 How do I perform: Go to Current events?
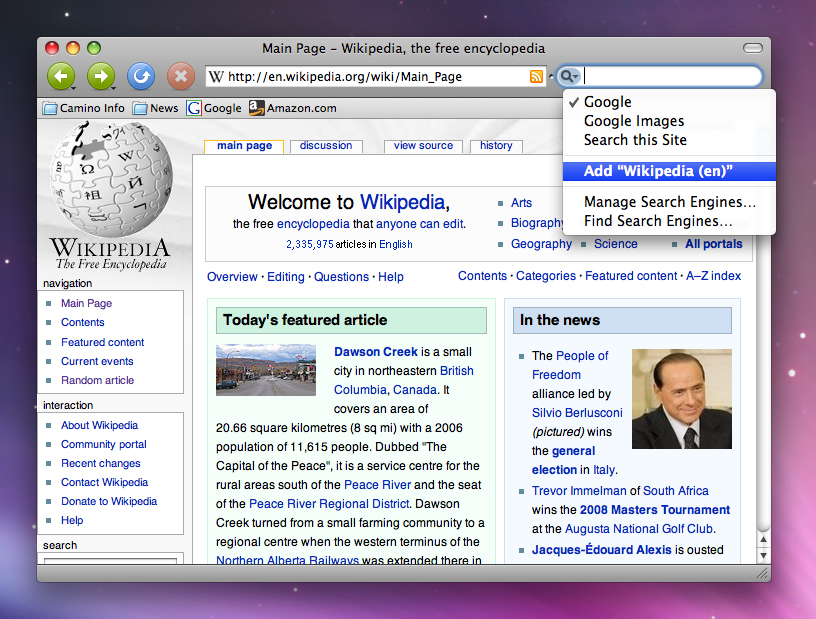(x=97, y=361)
